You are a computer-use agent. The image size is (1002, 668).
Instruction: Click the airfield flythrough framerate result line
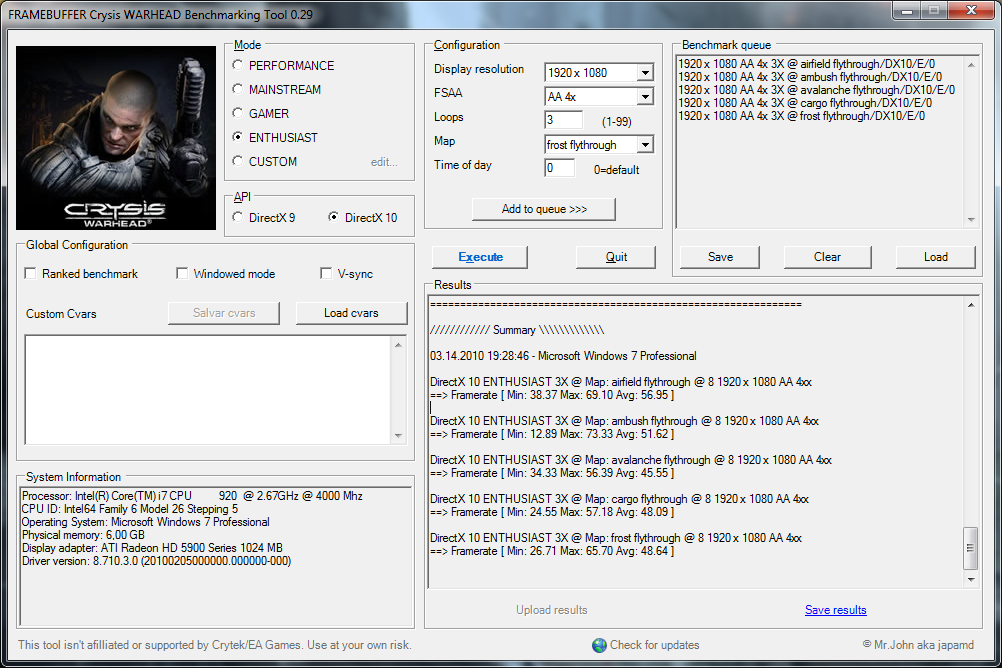point(552,395)
